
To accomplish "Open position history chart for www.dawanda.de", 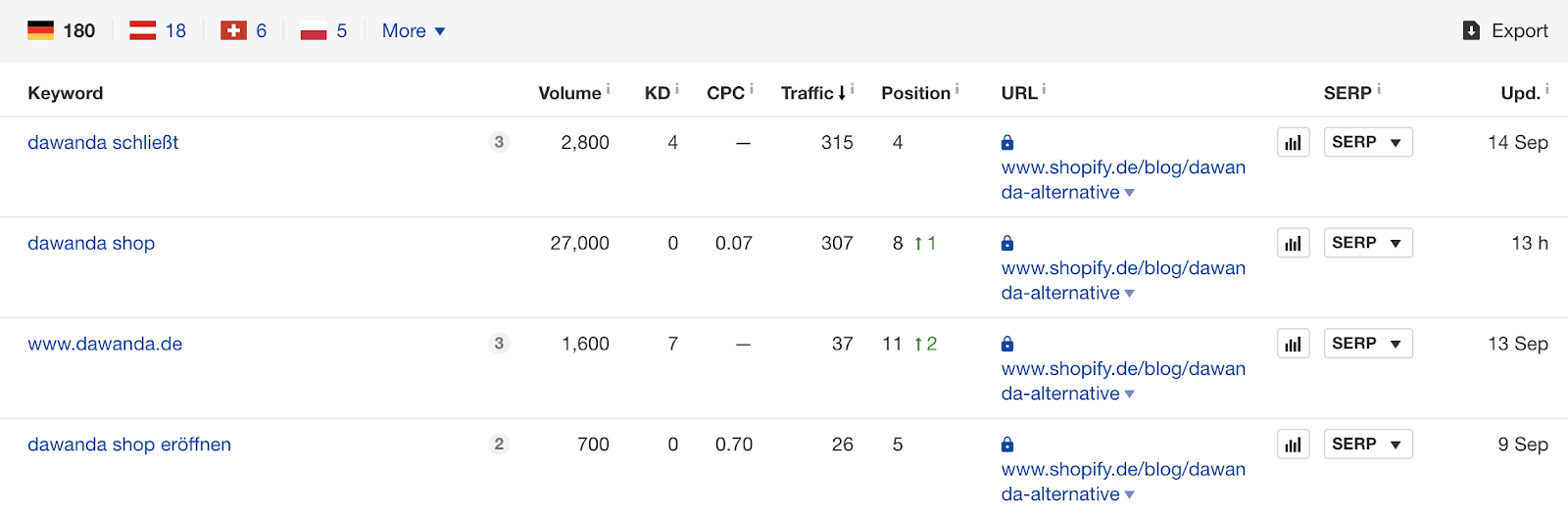I will [x=1294, y=345].
